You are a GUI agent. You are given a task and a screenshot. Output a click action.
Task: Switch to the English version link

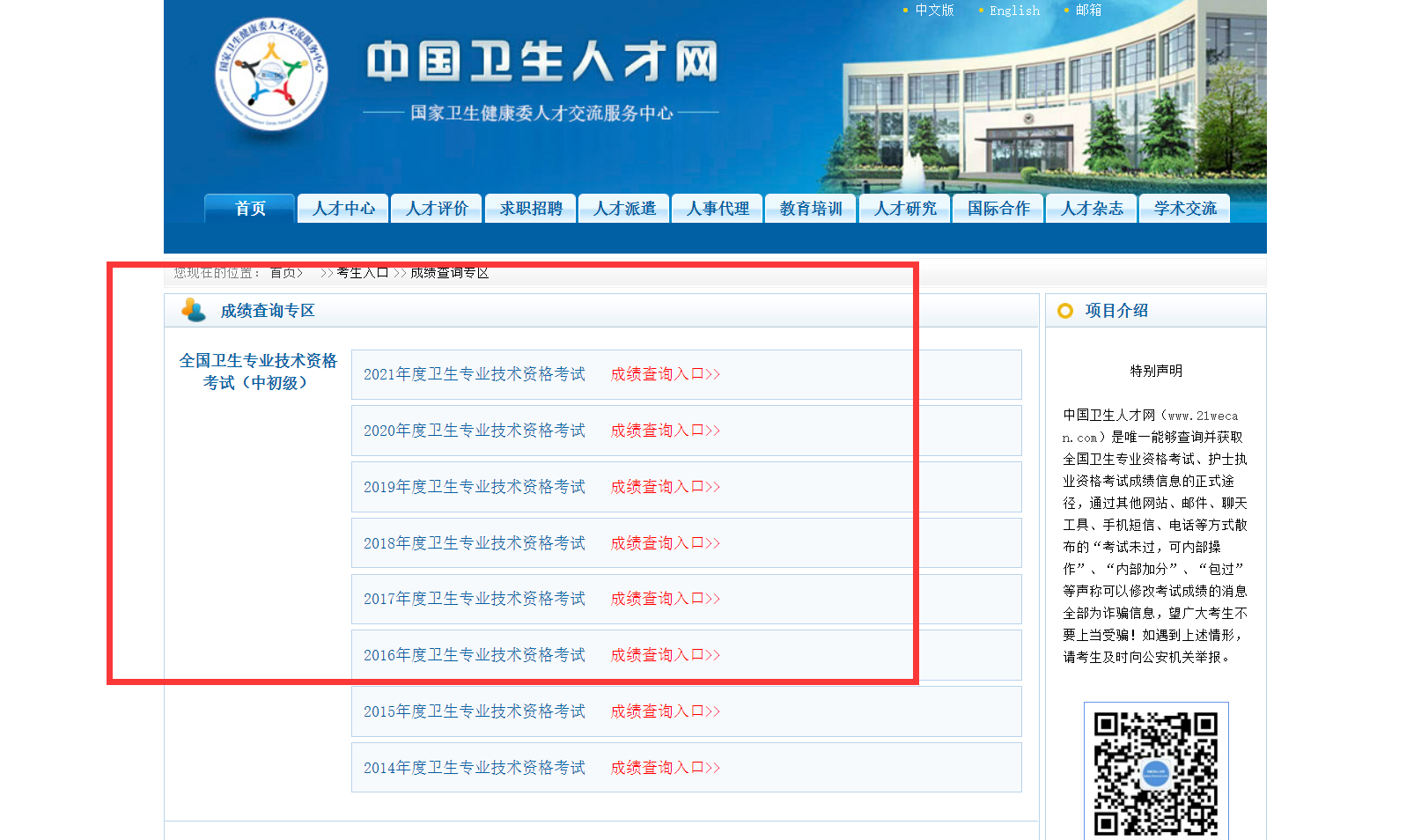click(1014, 11)
